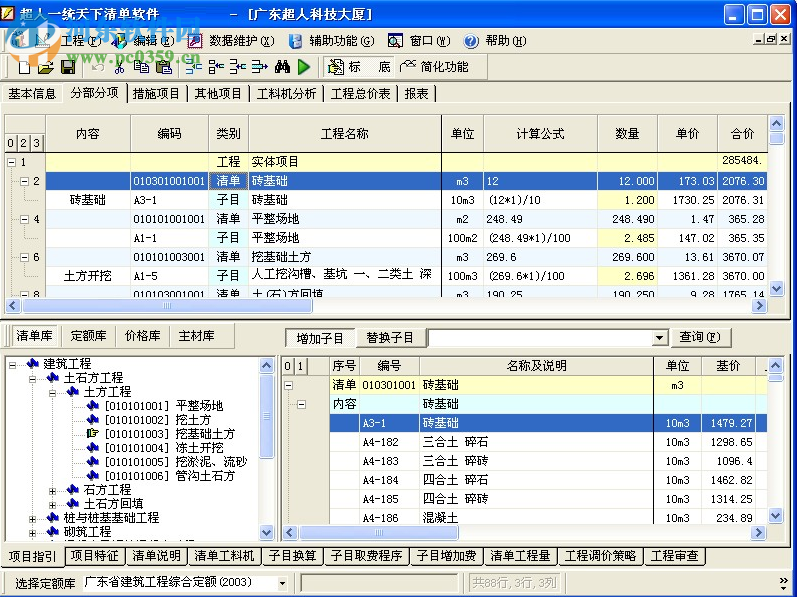Select A4-185 四合土 碎砖 row
Viewport: 797px width, 597px height.
point(548,499)
